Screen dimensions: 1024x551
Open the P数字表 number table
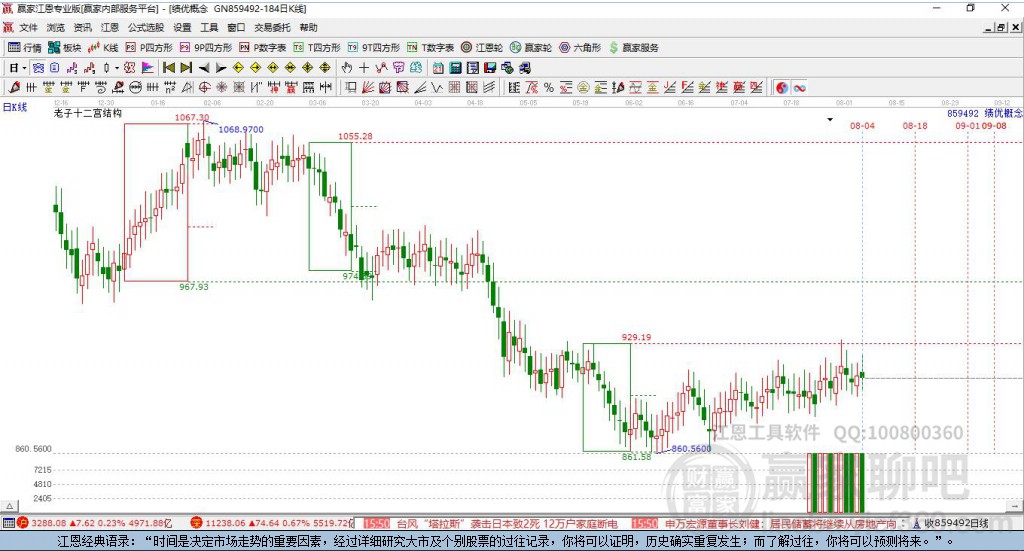[263, 48]
